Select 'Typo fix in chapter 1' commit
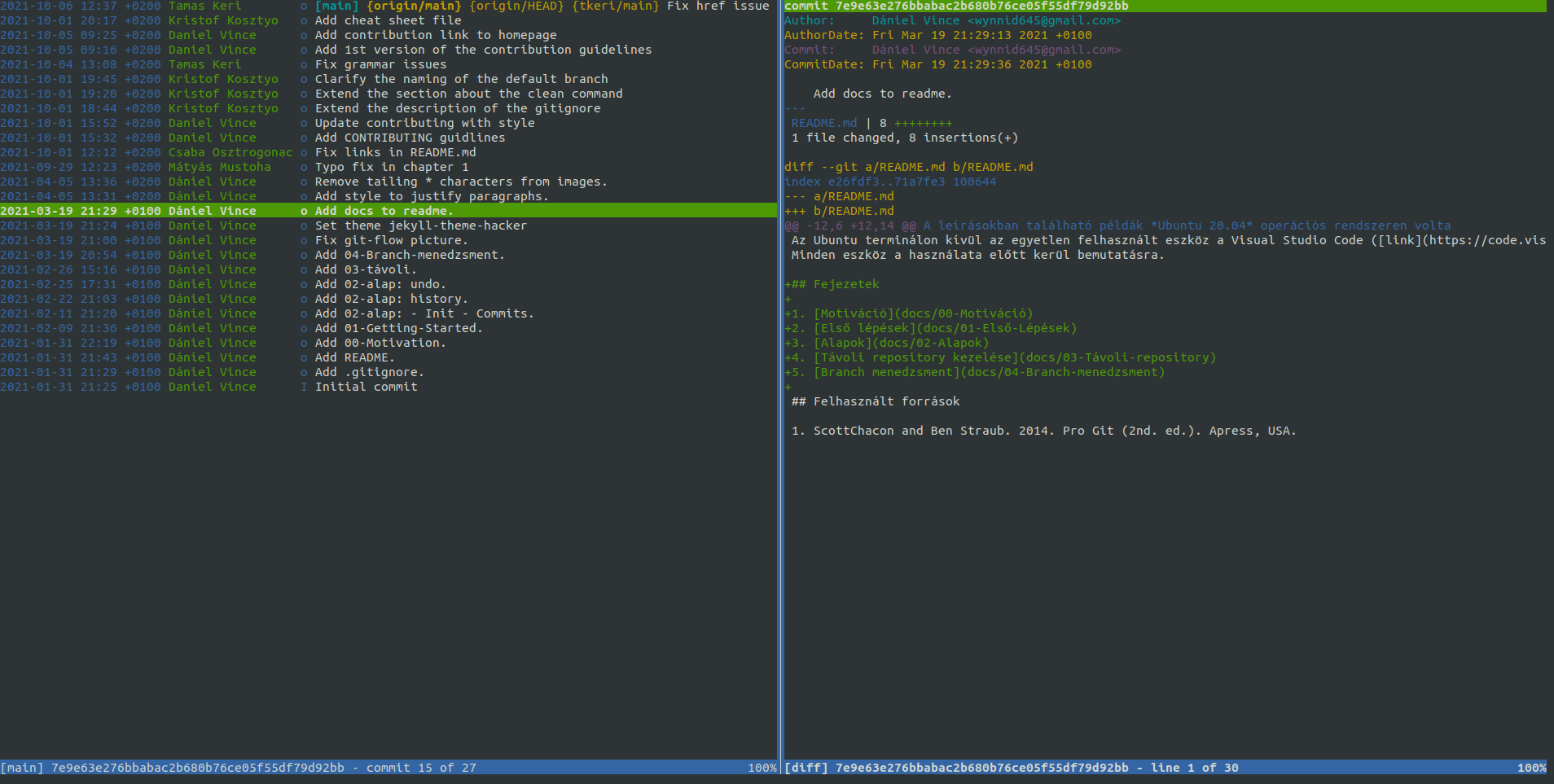 point(392,167)
